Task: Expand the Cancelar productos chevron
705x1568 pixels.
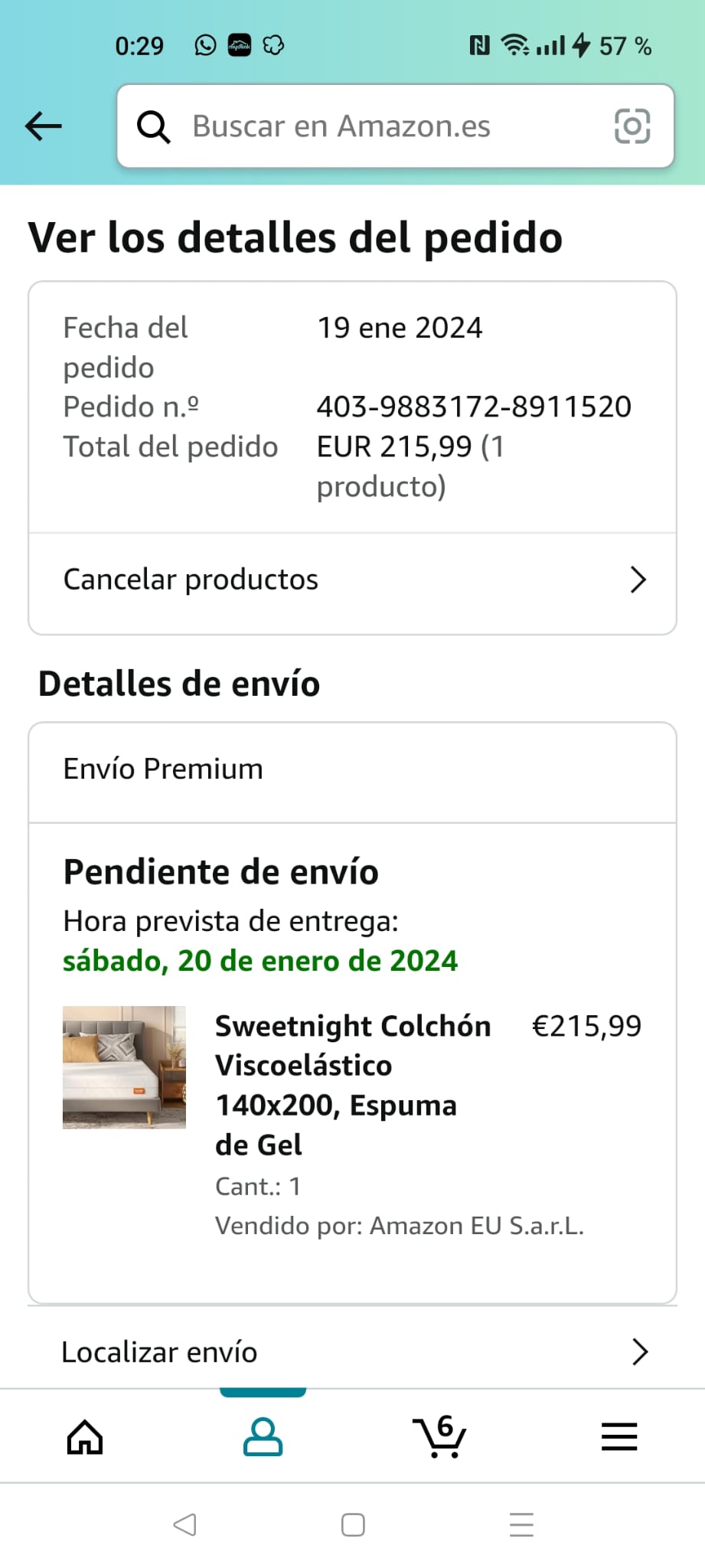Action: tap(638, 580)
